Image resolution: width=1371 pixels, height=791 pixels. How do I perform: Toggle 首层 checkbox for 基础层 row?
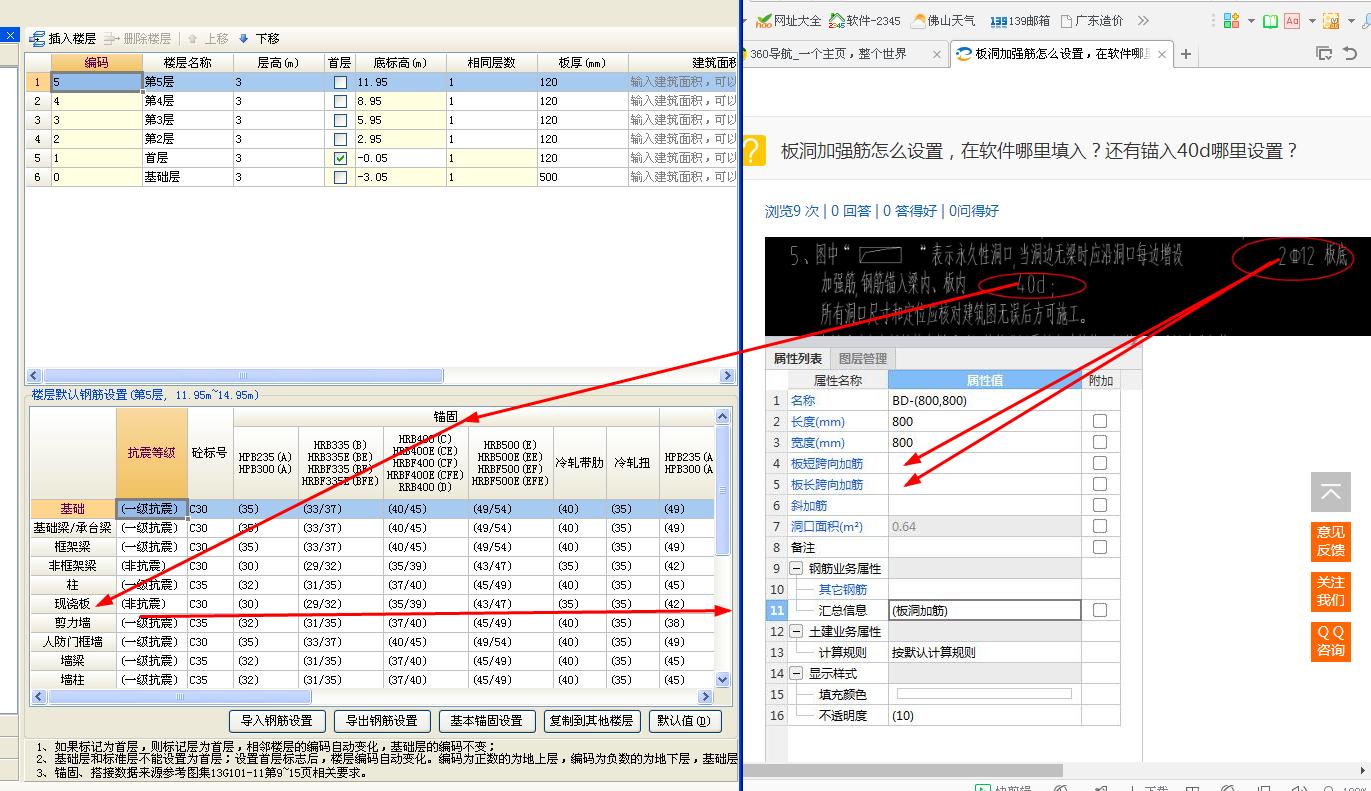tap(340, 177)
